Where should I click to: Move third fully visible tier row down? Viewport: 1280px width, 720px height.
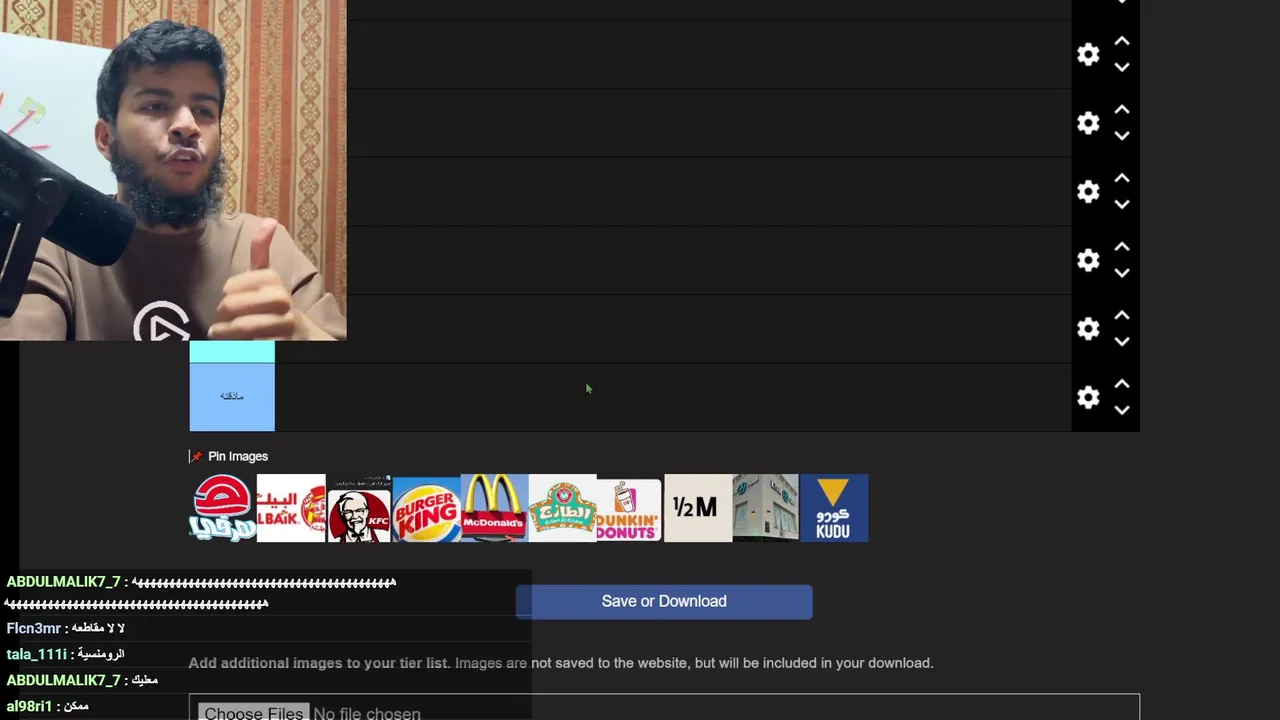pos(1122,204)
